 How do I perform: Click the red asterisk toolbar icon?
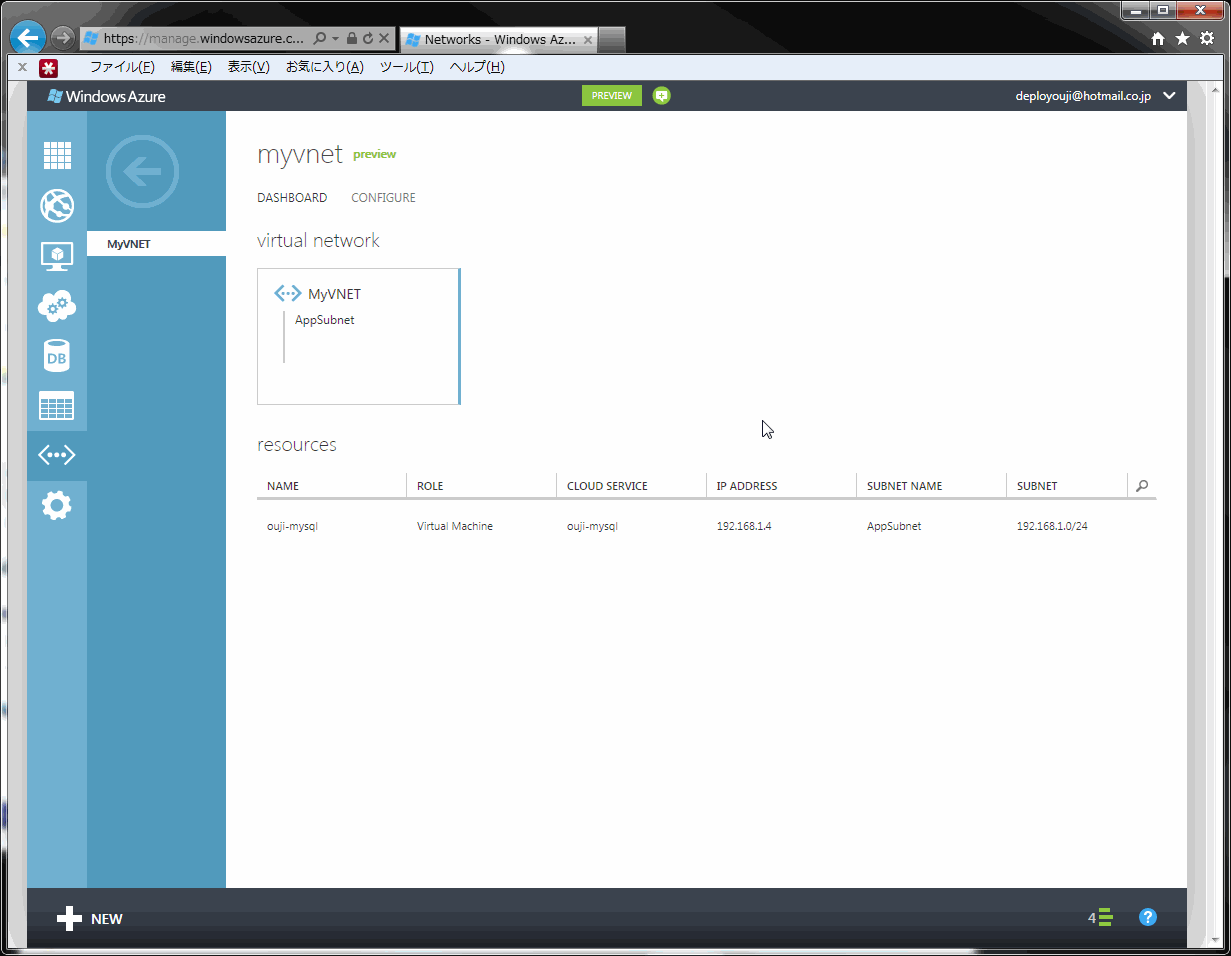[x=48, y=67]
